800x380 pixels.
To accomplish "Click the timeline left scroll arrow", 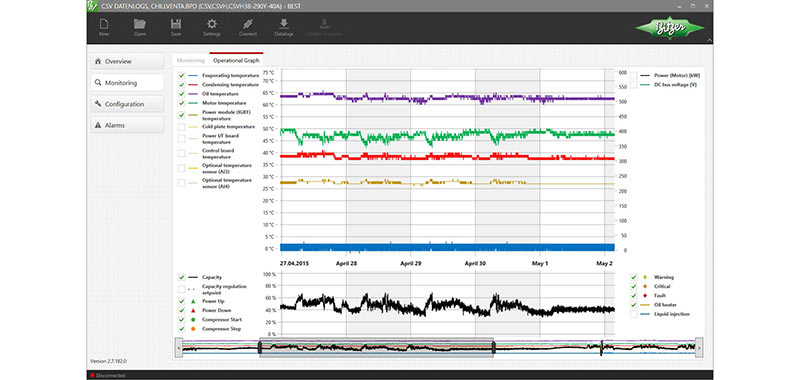I will tap(178, 348).
